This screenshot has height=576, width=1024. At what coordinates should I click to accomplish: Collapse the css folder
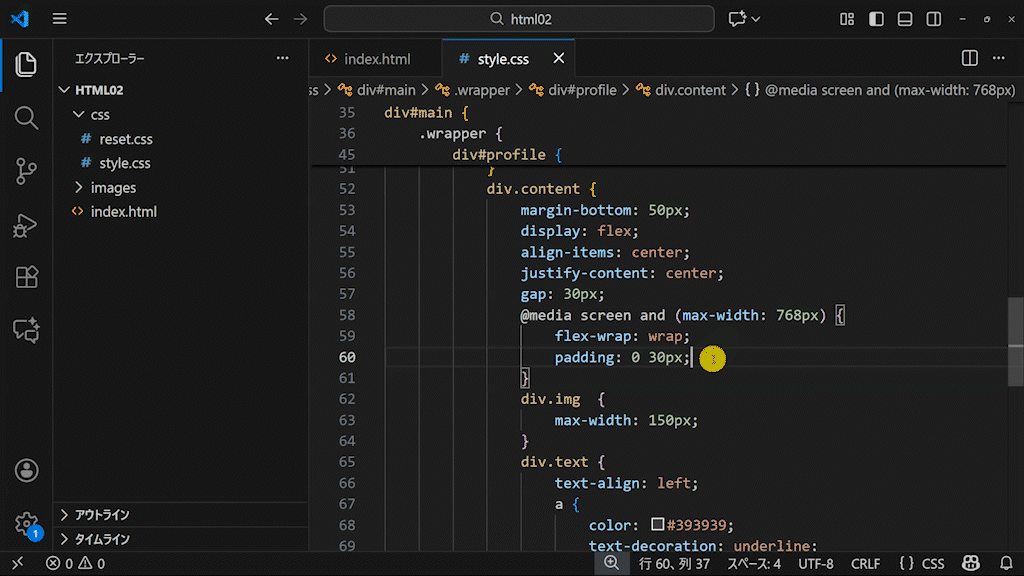coord(99,114)
